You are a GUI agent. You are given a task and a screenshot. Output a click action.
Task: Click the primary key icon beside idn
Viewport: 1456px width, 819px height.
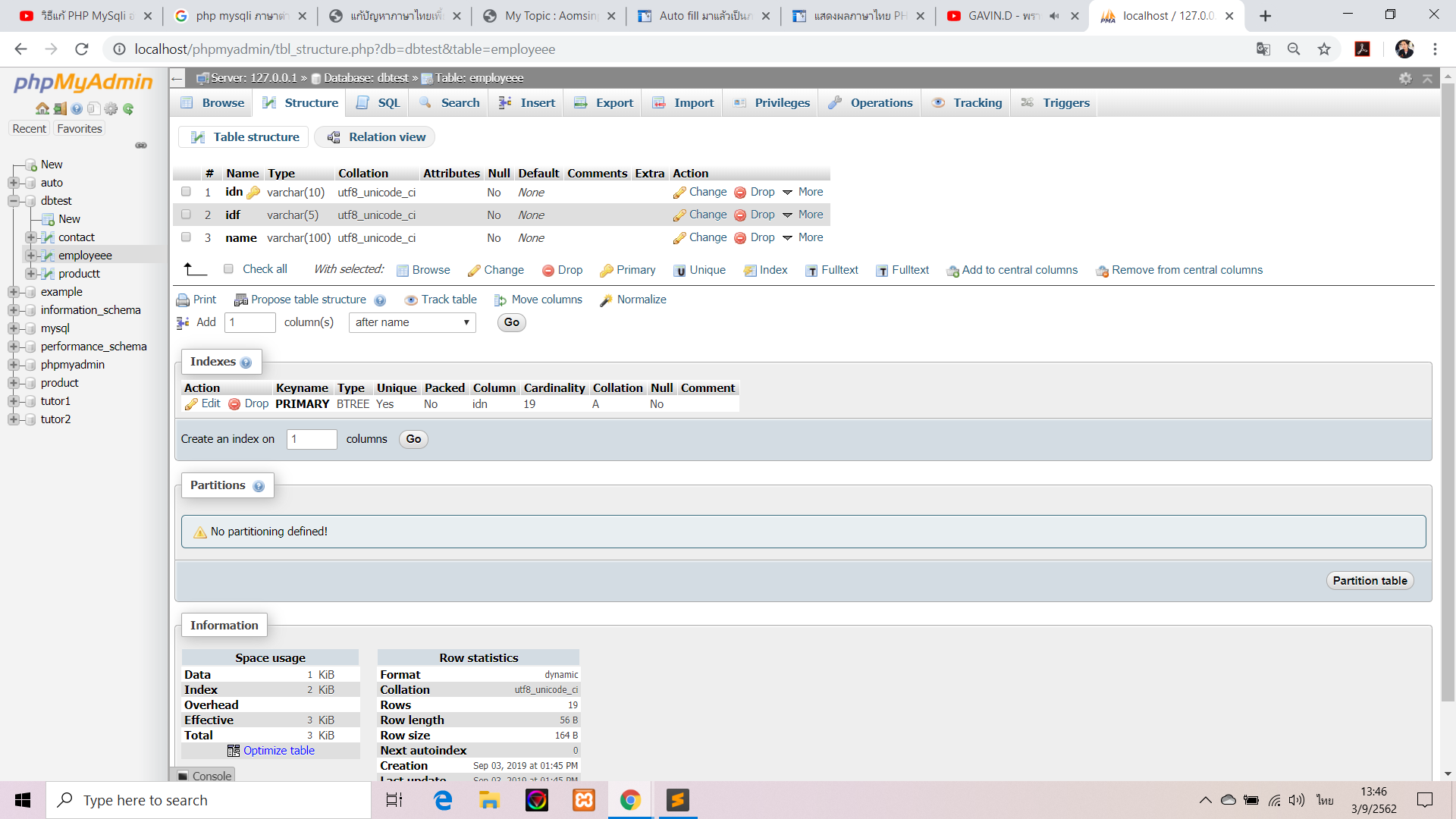pos(253,193)
